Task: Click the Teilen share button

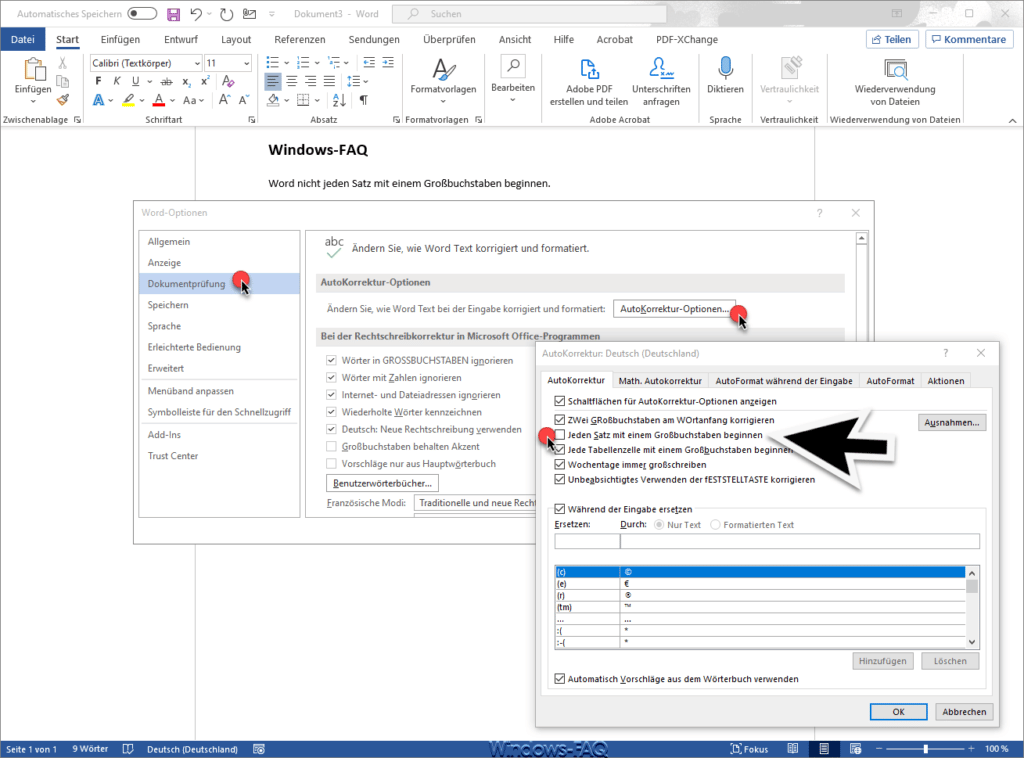Action: click(892, 39)
